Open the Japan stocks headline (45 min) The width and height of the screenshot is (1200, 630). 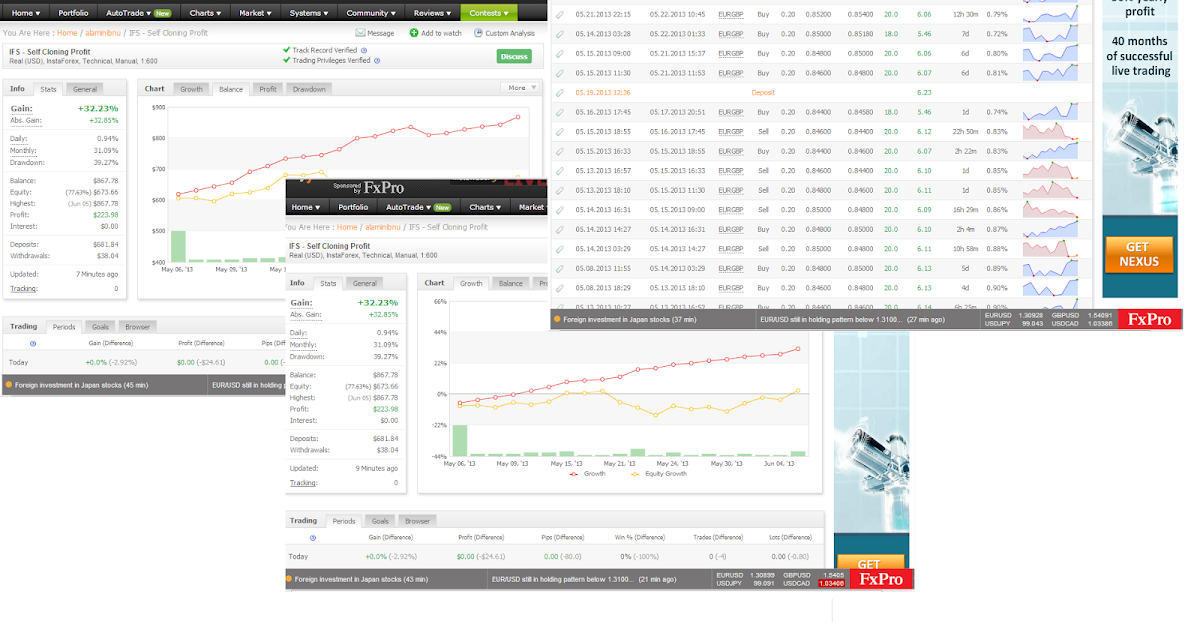[81, 384]
